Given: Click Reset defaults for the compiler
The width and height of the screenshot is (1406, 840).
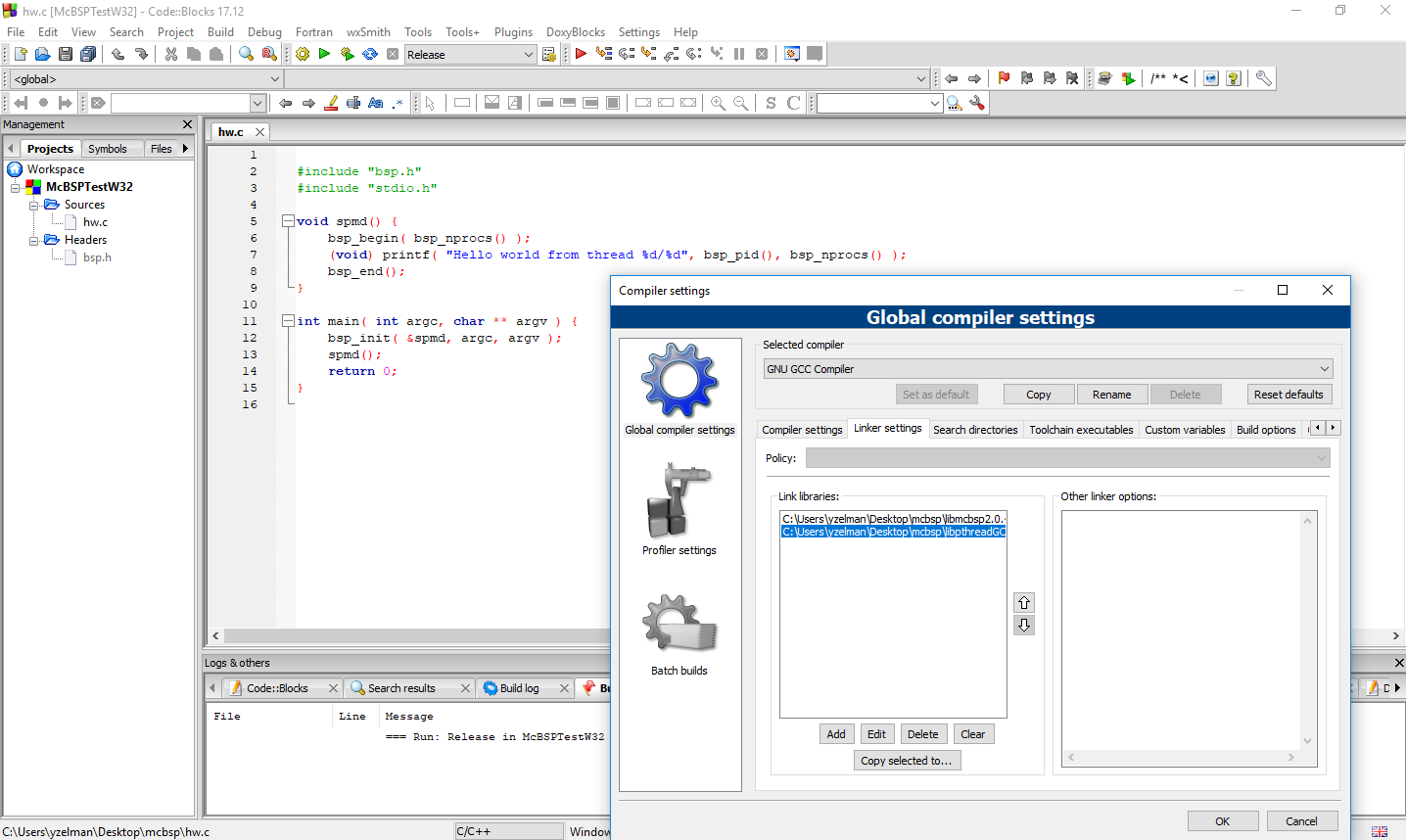Looking at the screenshot, I should coord(1289,395).
